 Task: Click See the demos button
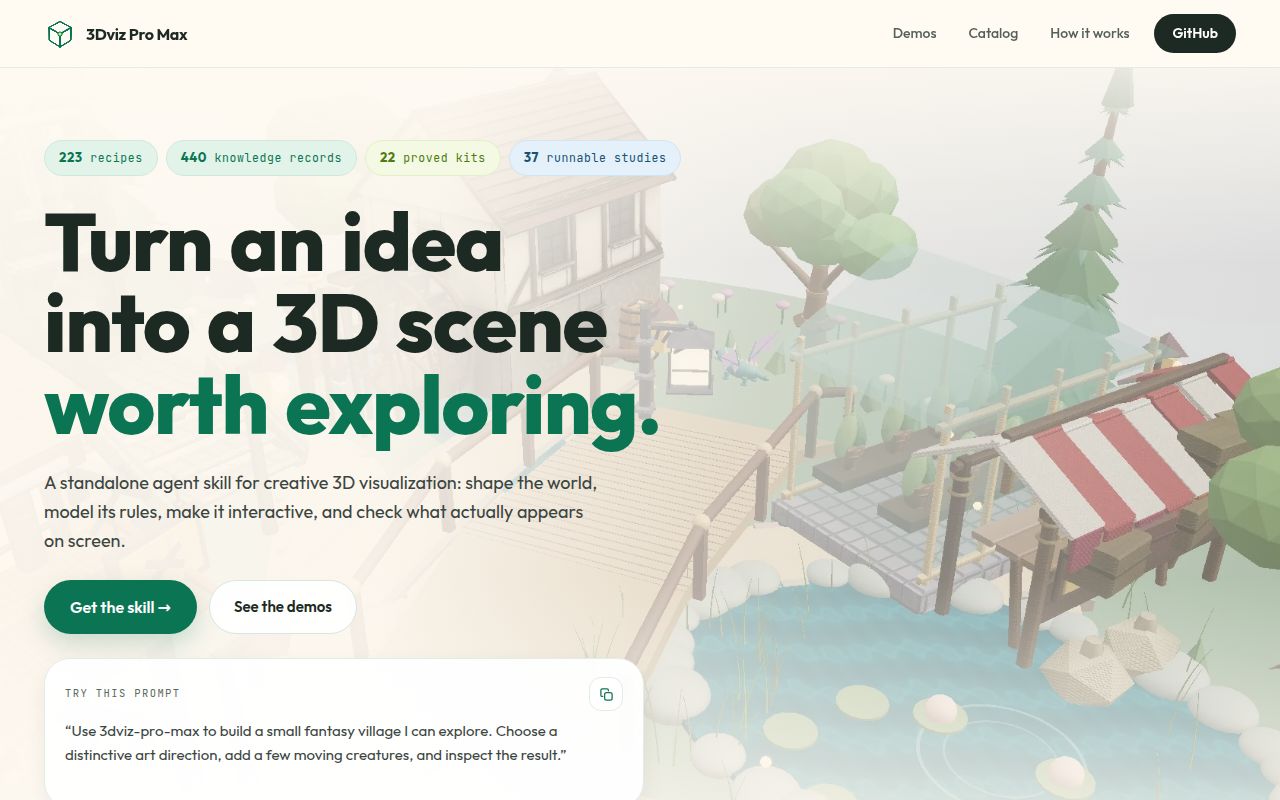point(283,607)
